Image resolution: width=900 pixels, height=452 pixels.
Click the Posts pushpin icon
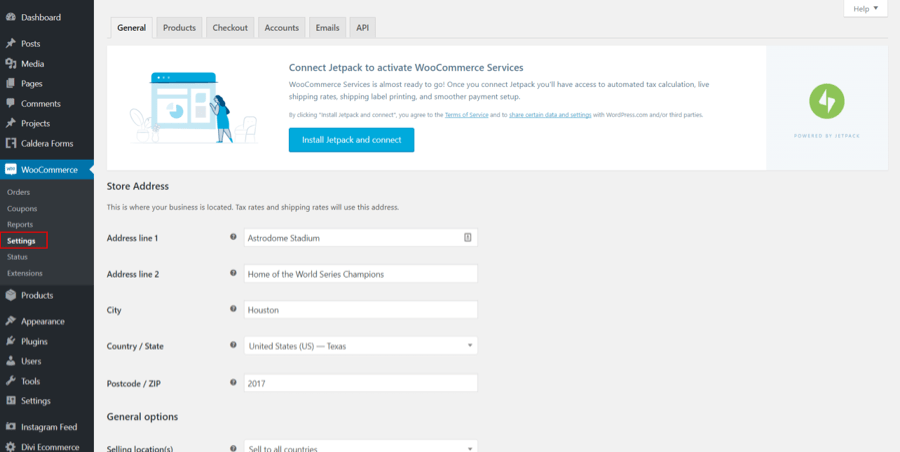[x=10, y=43]
